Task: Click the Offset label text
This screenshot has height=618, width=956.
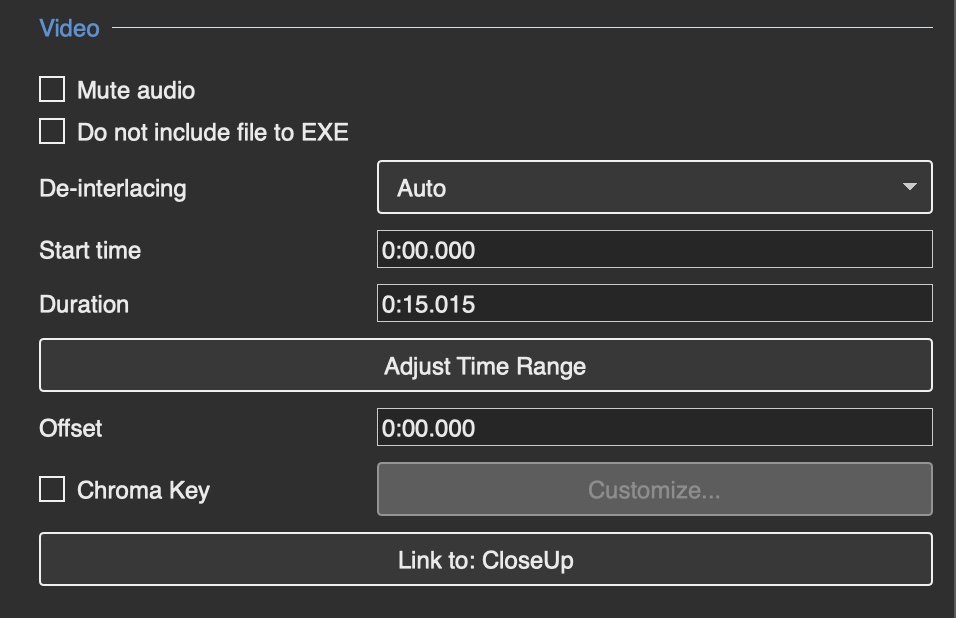Action: 71,428
